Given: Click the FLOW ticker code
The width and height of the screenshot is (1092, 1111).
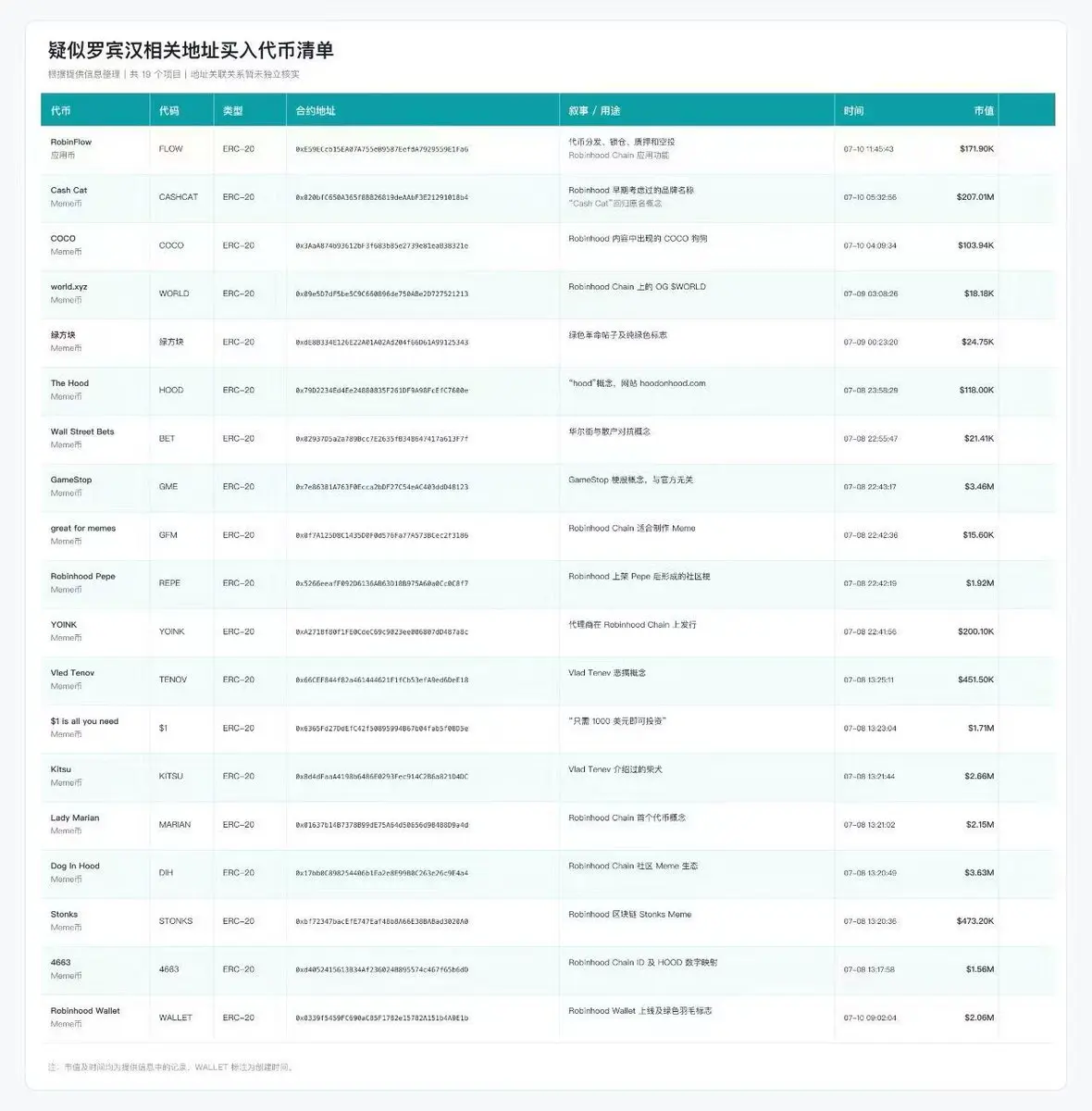Looking at the screenshot, I should coord(171,149).
